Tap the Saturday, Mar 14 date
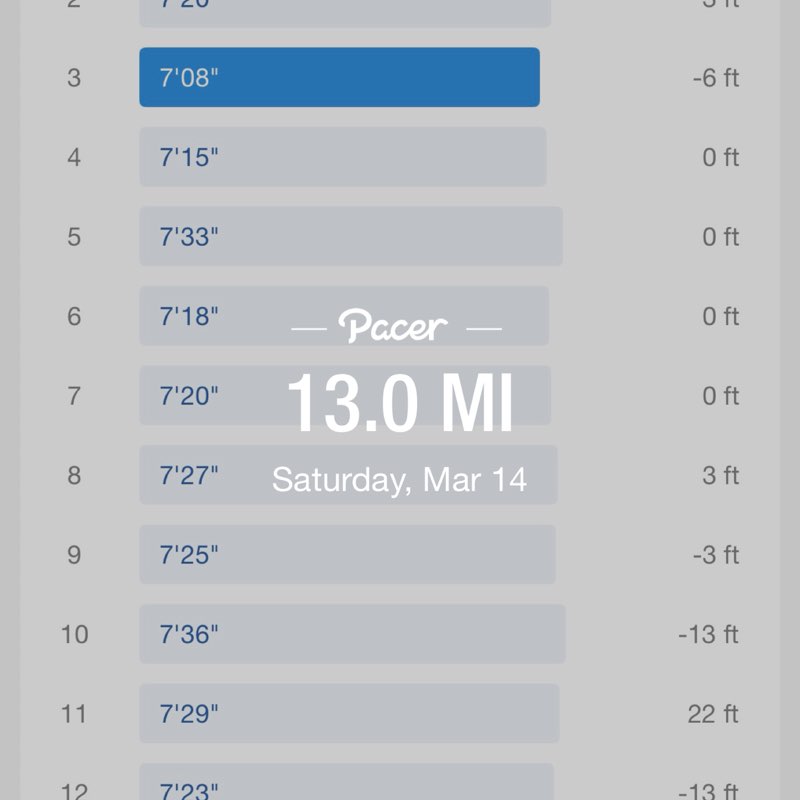The width and height of the screenshot is (800, 800). coord(399,479)
